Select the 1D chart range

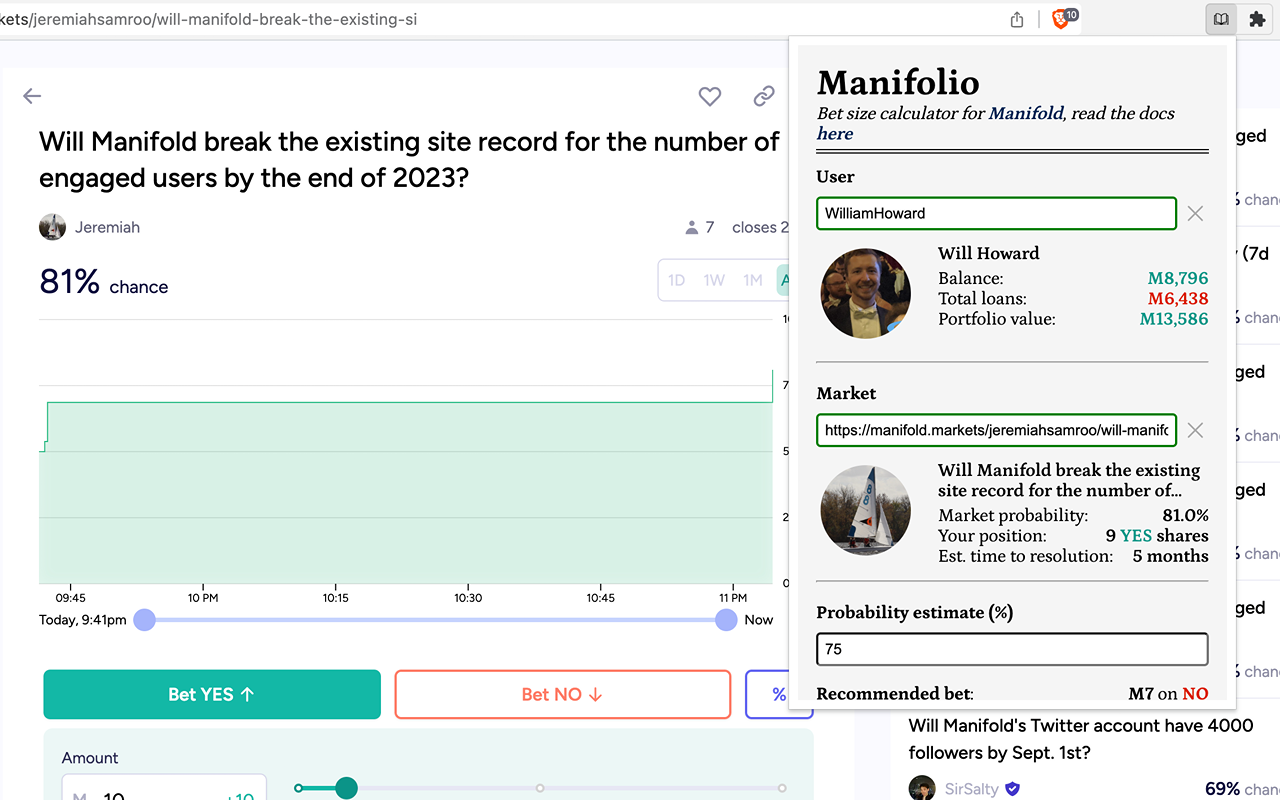pos(677,280)
